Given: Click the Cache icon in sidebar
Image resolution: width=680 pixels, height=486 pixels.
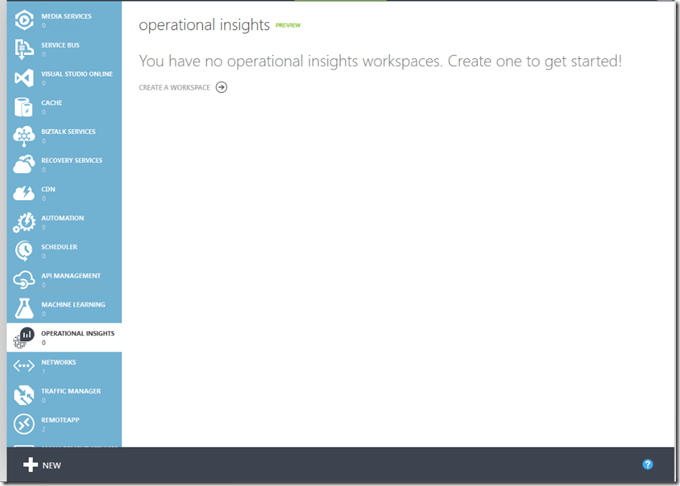Looking at the screenshot, I should [x=24, y=106].
